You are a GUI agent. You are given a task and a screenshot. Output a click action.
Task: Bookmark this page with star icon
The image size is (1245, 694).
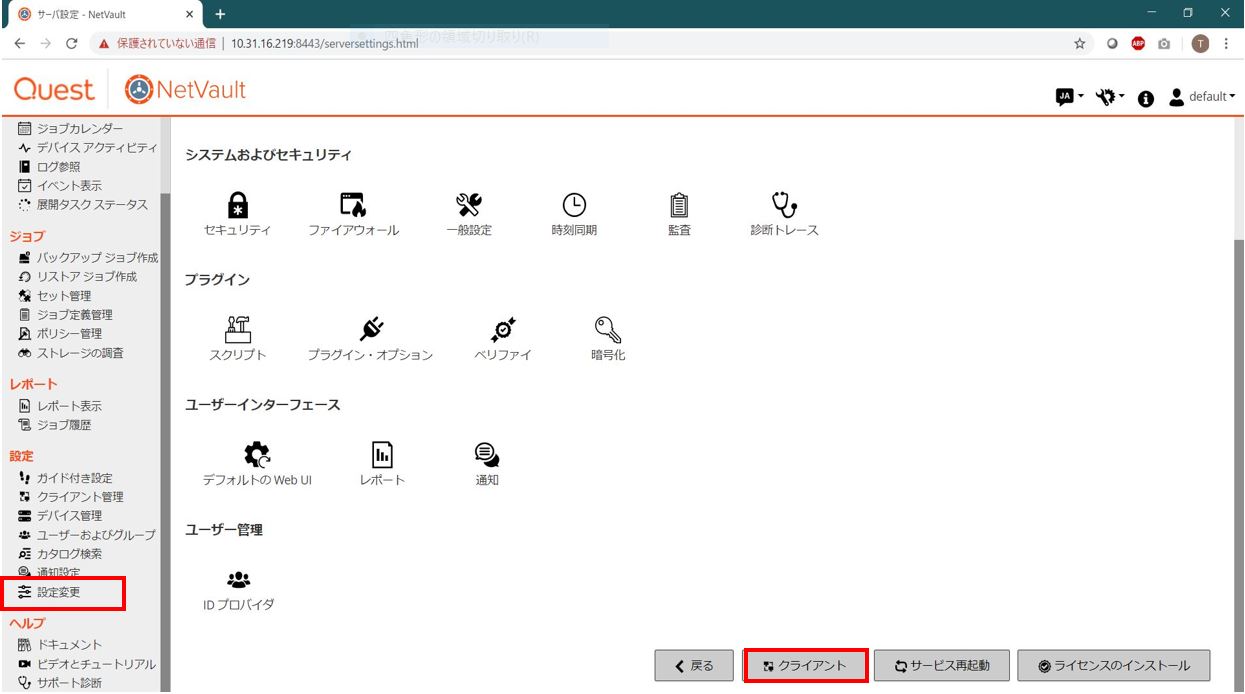click(1080, 43)
